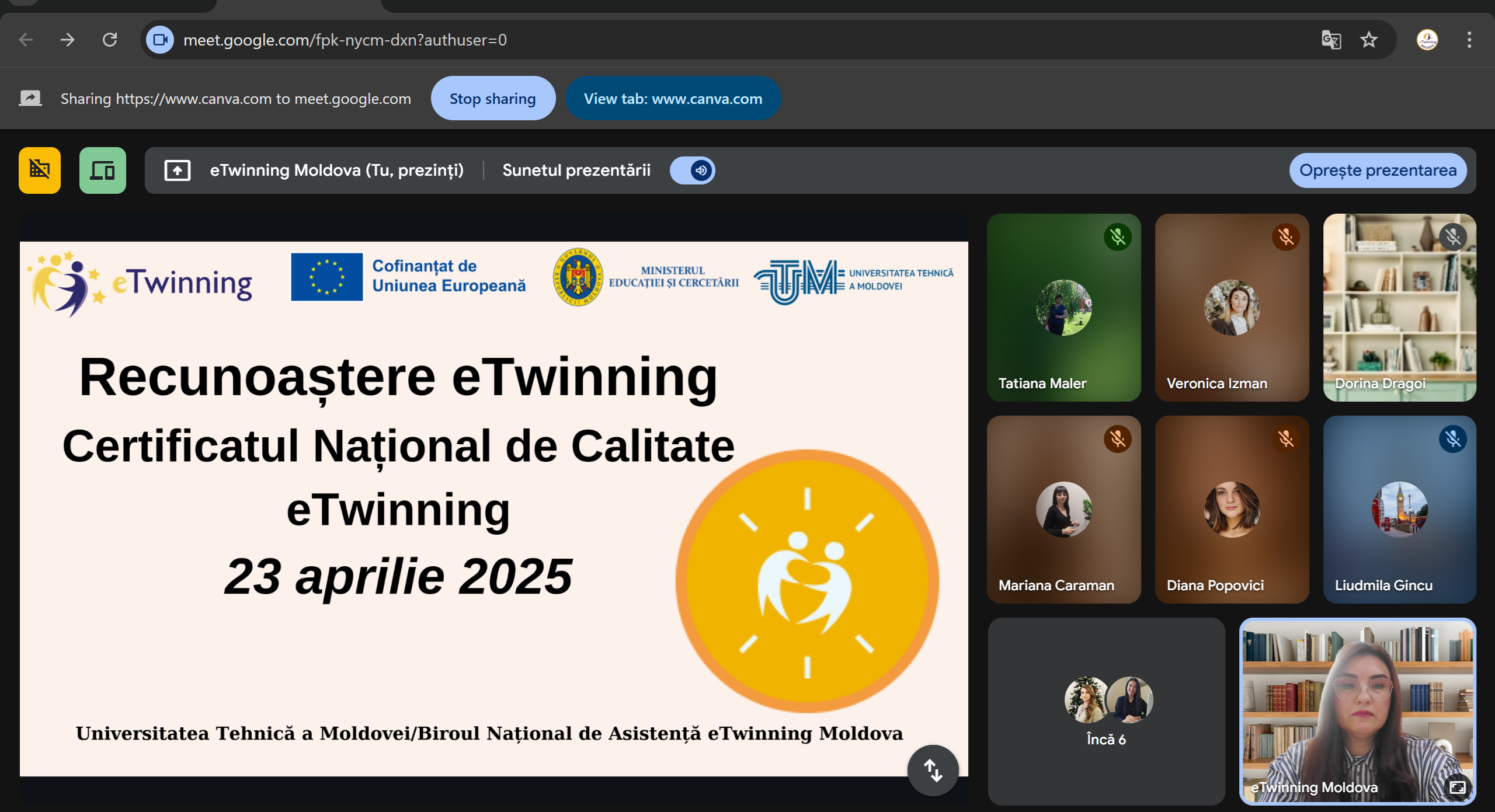
Task: Click Stop sharing button
Action: pos(493,99)
